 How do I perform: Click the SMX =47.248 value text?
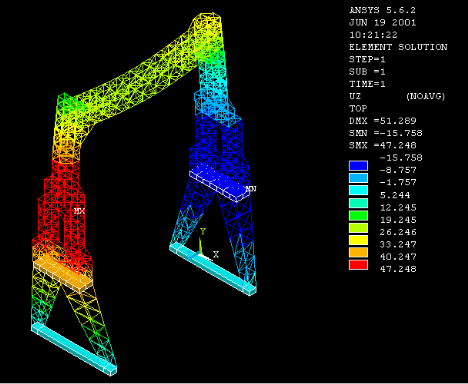[383, 145]
